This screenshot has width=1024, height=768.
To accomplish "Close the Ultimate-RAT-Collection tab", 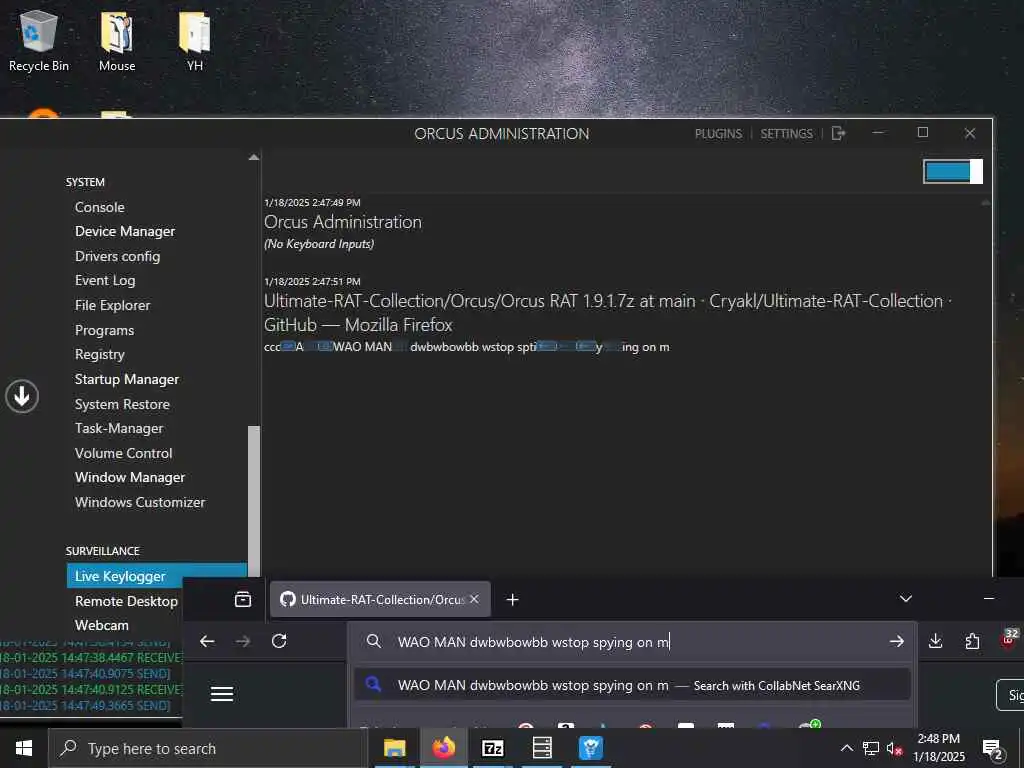I will click(475, 599).
